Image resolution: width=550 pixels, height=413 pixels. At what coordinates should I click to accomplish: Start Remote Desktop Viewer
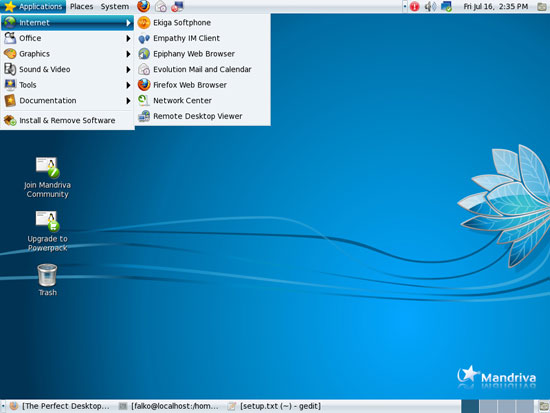point(203,116)
